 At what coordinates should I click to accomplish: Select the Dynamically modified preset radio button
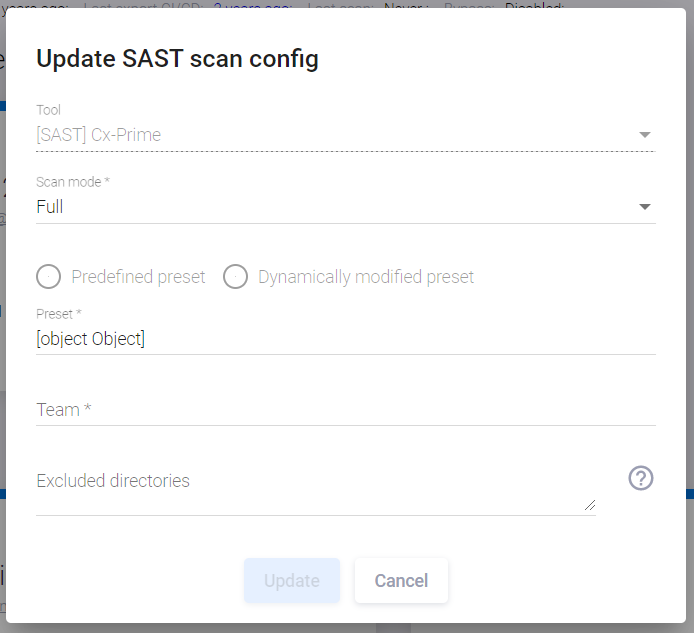click(235, 277)
